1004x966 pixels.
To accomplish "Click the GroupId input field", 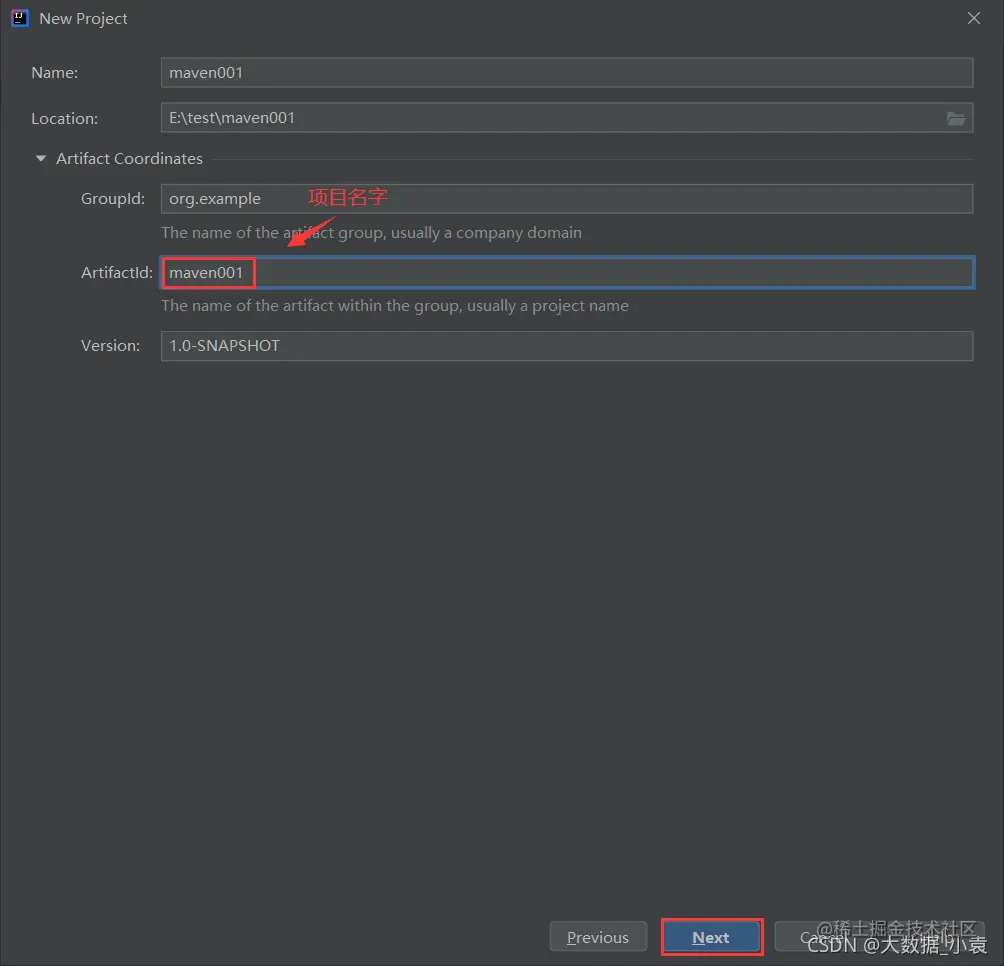I will 567,198.
